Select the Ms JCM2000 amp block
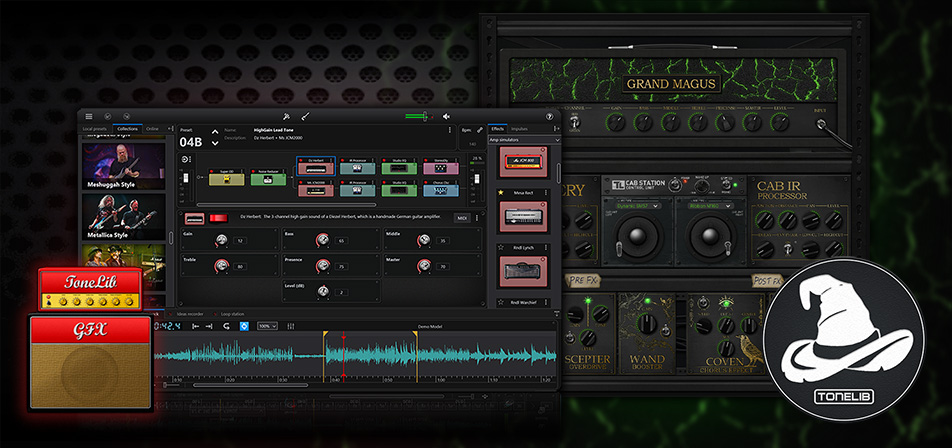 316,189
